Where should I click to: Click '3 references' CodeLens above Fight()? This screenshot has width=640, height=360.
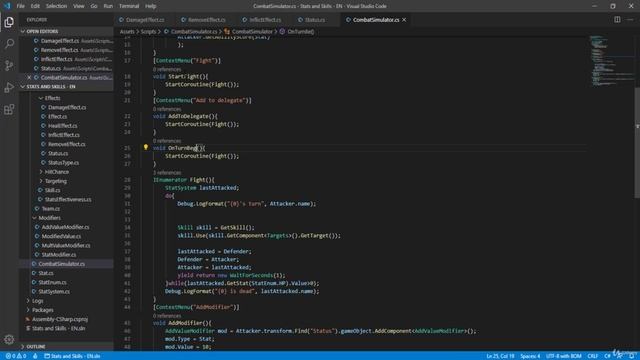pyautogui.click(x=167, y=173)
